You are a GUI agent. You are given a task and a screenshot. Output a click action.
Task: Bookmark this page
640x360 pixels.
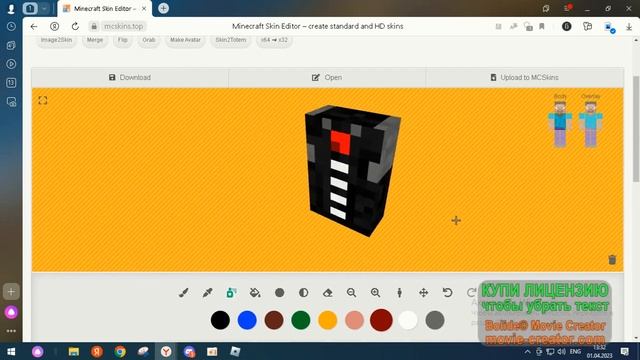point(542,27)
